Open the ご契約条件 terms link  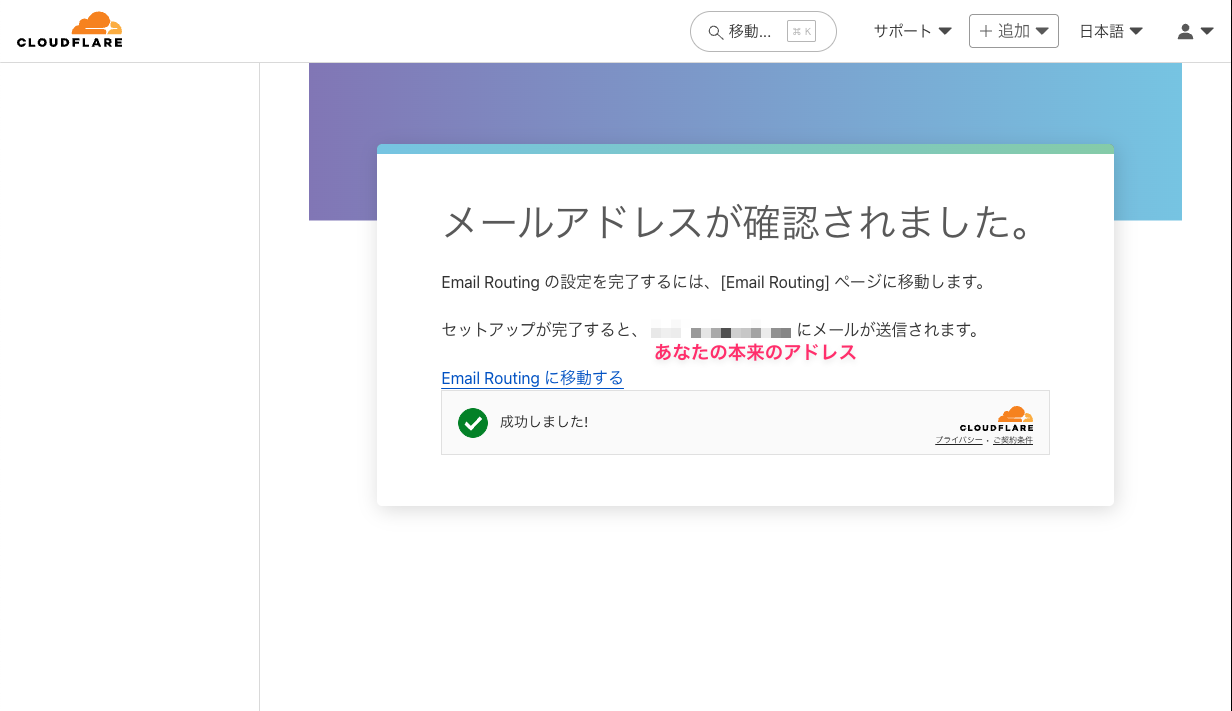(x=1013, y=440)
